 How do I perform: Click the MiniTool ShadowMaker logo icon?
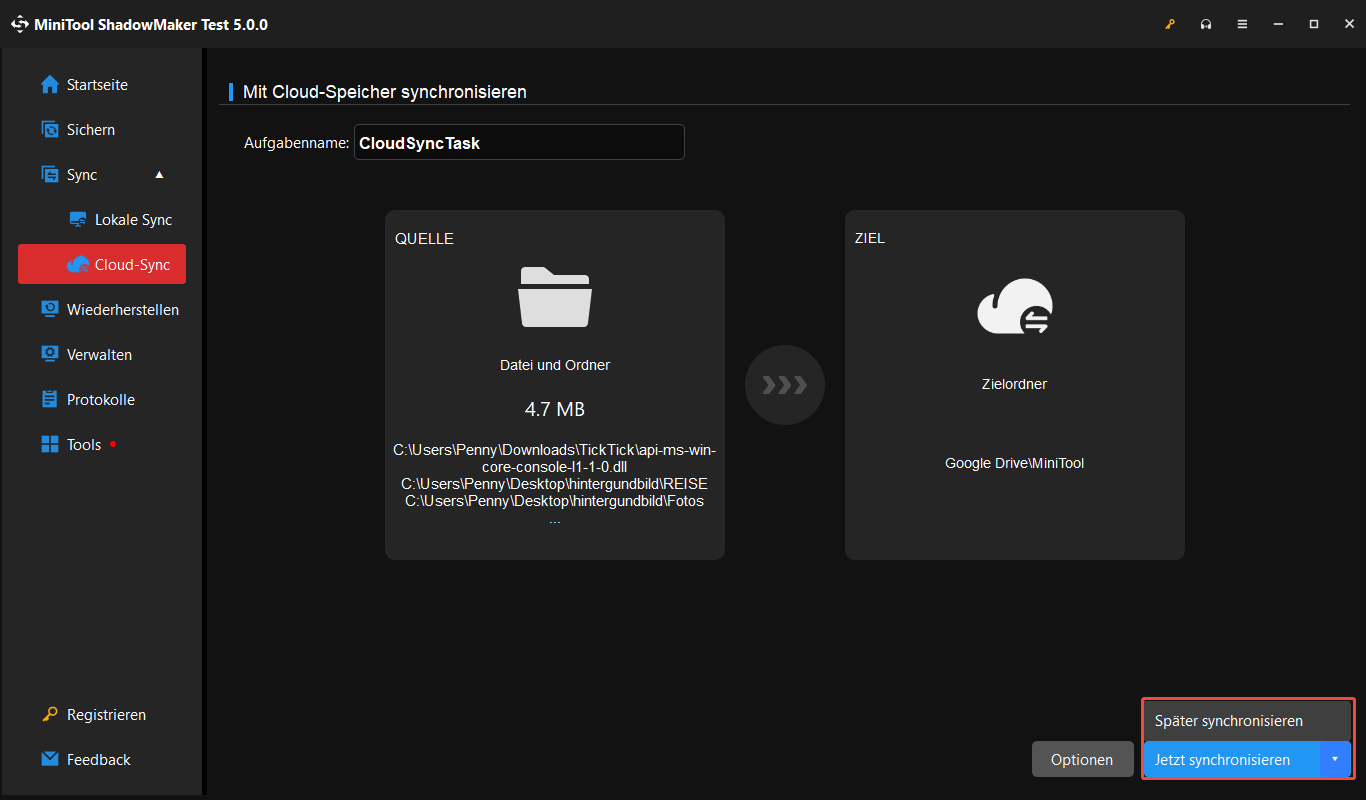(20, 24)
